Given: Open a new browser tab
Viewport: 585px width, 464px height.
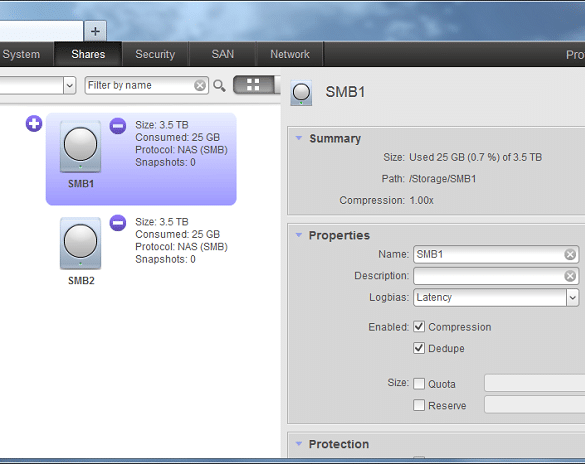Looking at the screenshot, I should coord(95,31).
